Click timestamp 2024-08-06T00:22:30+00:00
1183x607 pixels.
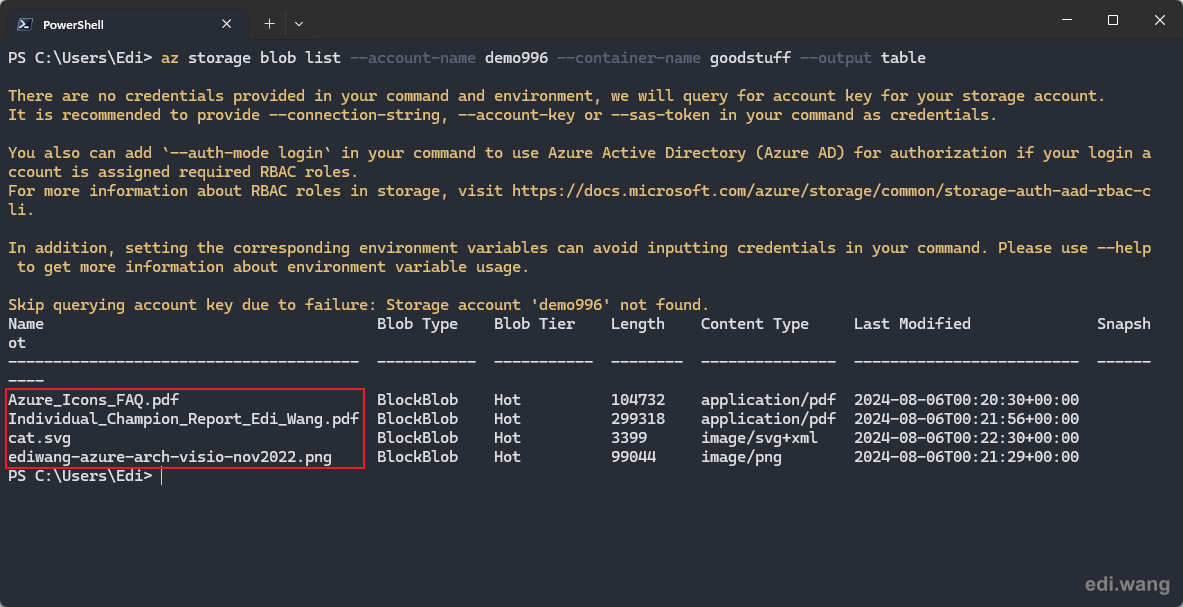[x=966, y=437]
